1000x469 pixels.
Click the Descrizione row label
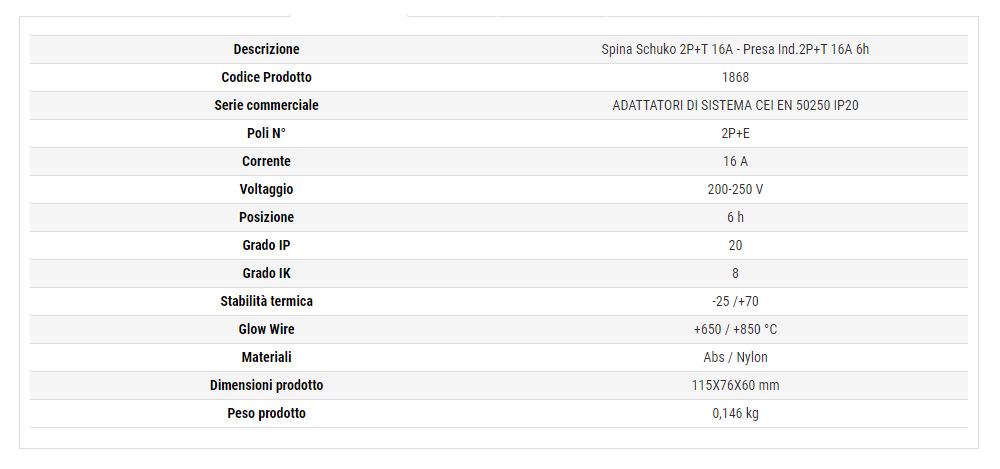(266, 49)
